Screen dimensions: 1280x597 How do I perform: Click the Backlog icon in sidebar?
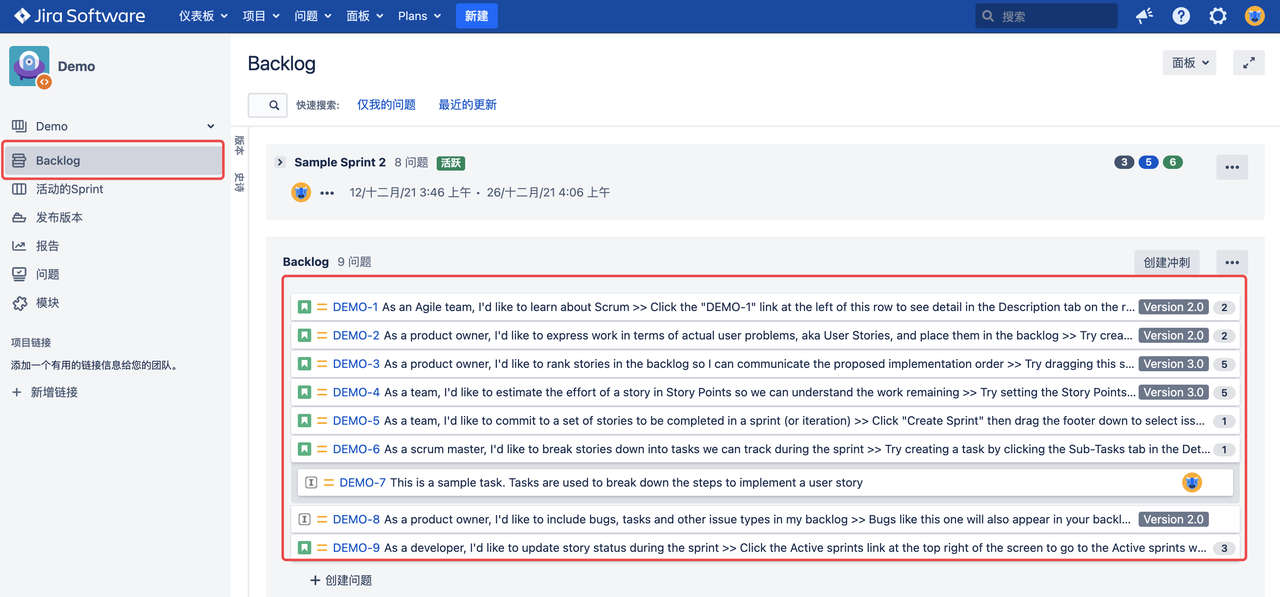[x=19, y=160]
